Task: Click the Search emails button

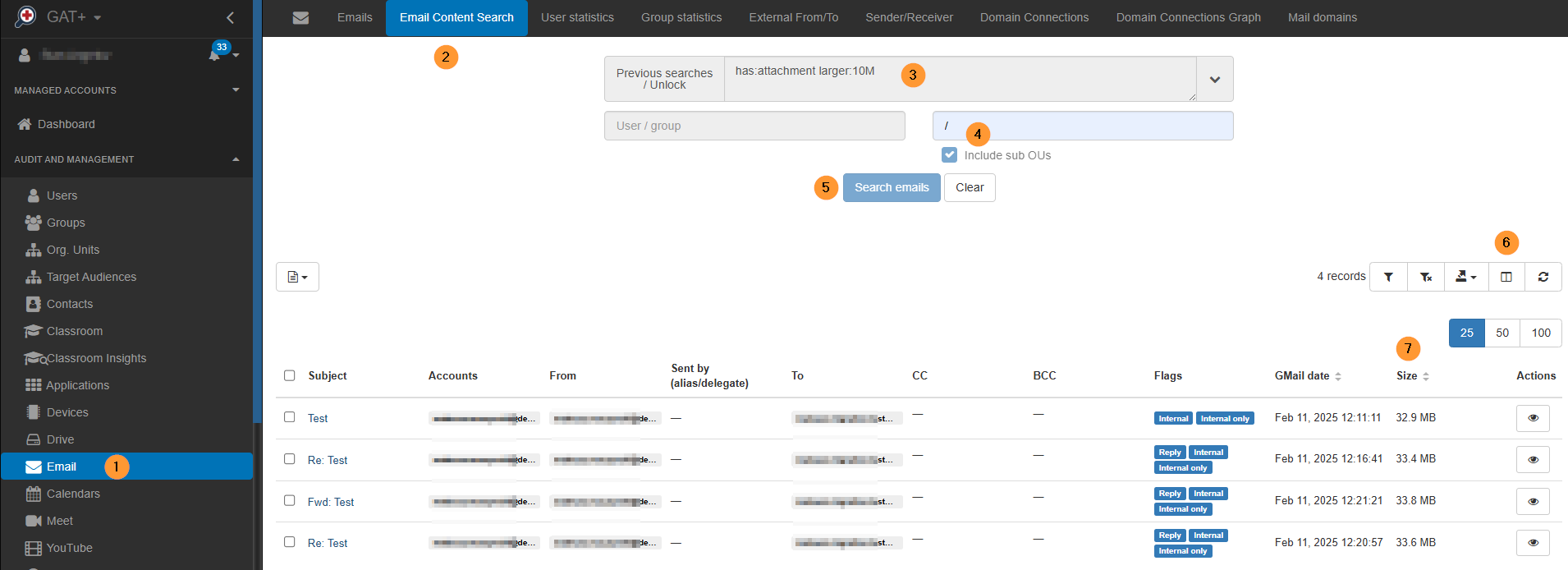Action: (892, 187)
